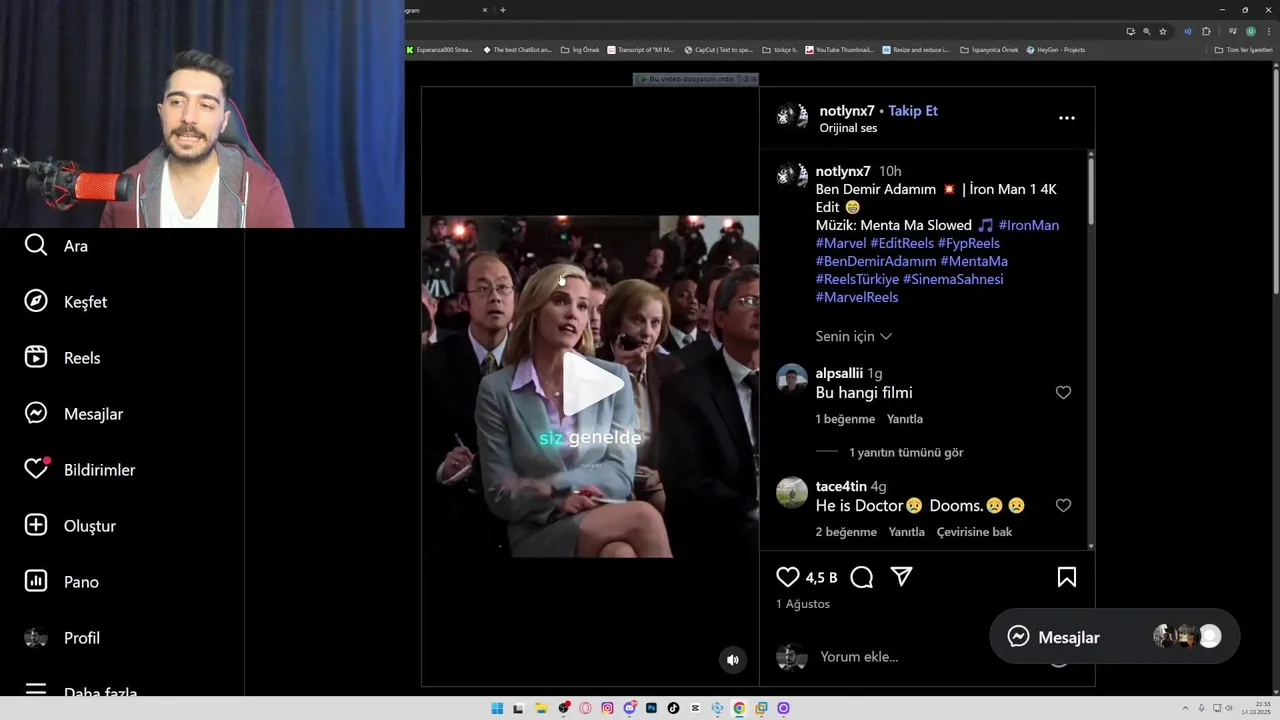The height and width of the screenshot is (720, 1280).
Task: Open TikTok from the taskbar
Action: [x=673, y=708]
